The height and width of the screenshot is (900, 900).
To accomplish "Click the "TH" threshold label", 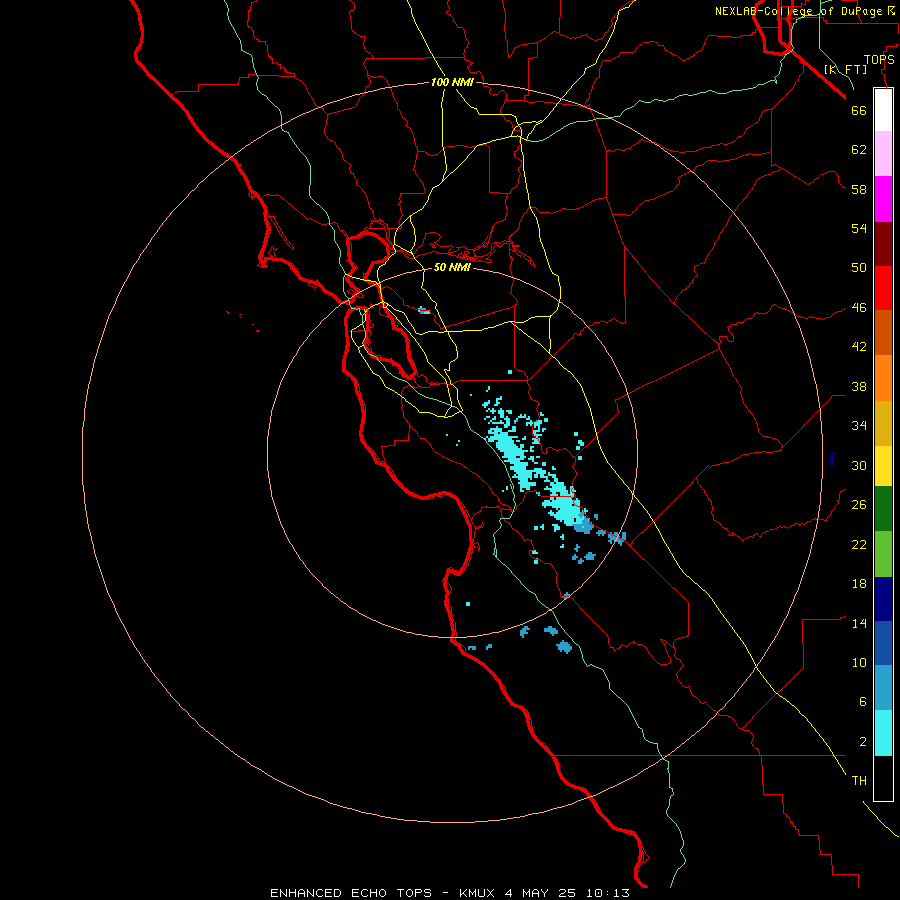I will click(x=859, y=781).
